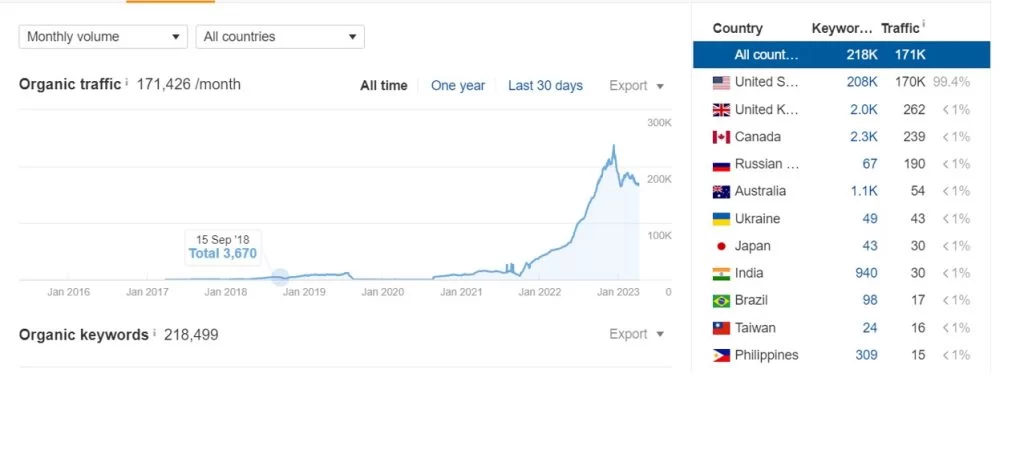Select the All countries highlighted row
Screen dimensions: 1024x467
click(841, 55)
